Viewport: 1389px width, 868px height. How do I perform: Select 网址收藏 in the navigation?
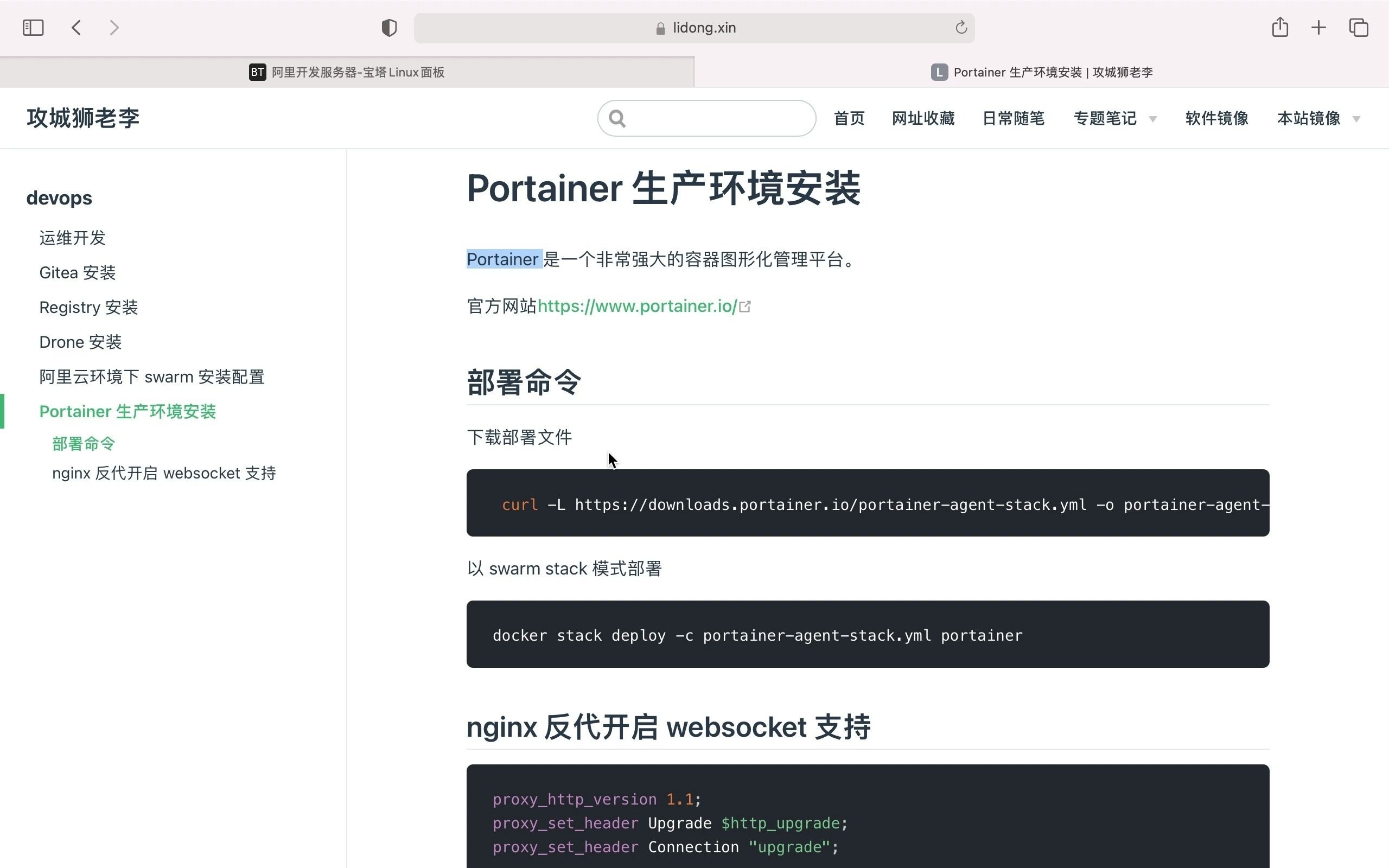923,118
